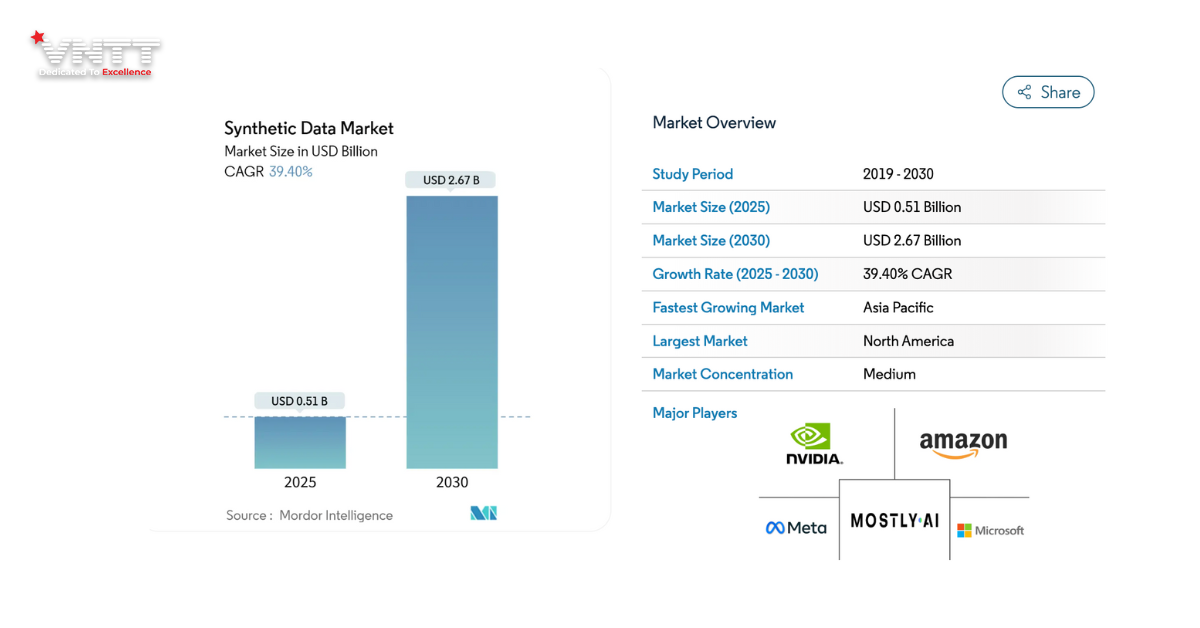Click the Microsoft logo
This screenshot has height=628, width=1200.
(990, 530)
